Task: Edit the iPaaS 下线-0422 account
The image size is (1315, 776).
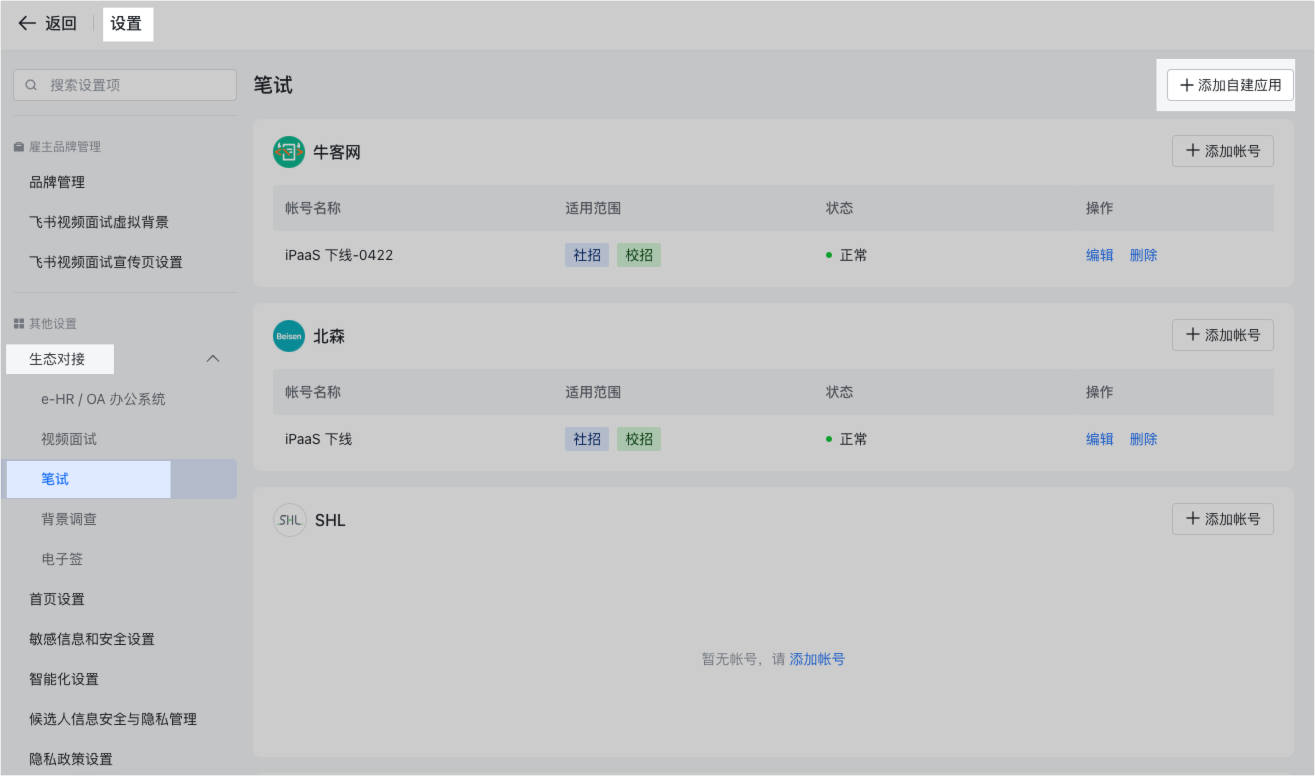Action: [1099, 255]
